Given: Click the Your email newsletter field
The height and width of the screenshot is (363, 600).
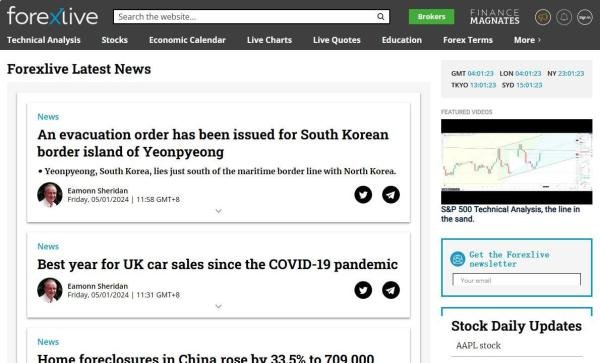Looking at the screenshot, I should pos(517,280).
